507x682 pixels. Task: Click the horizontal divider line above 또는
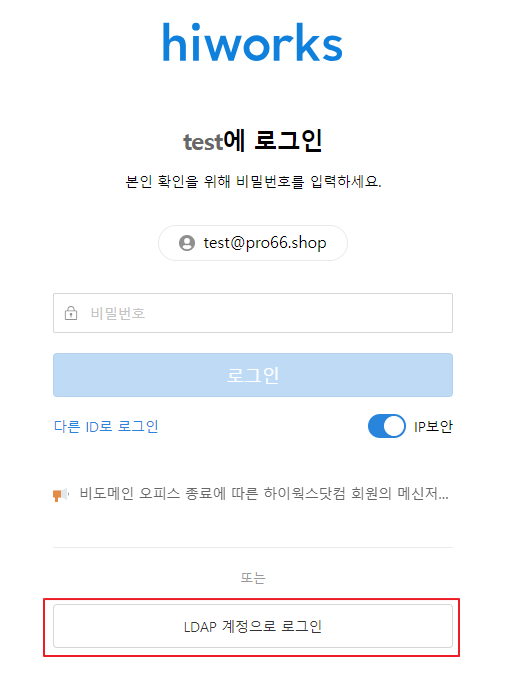(x=253, y=547)
